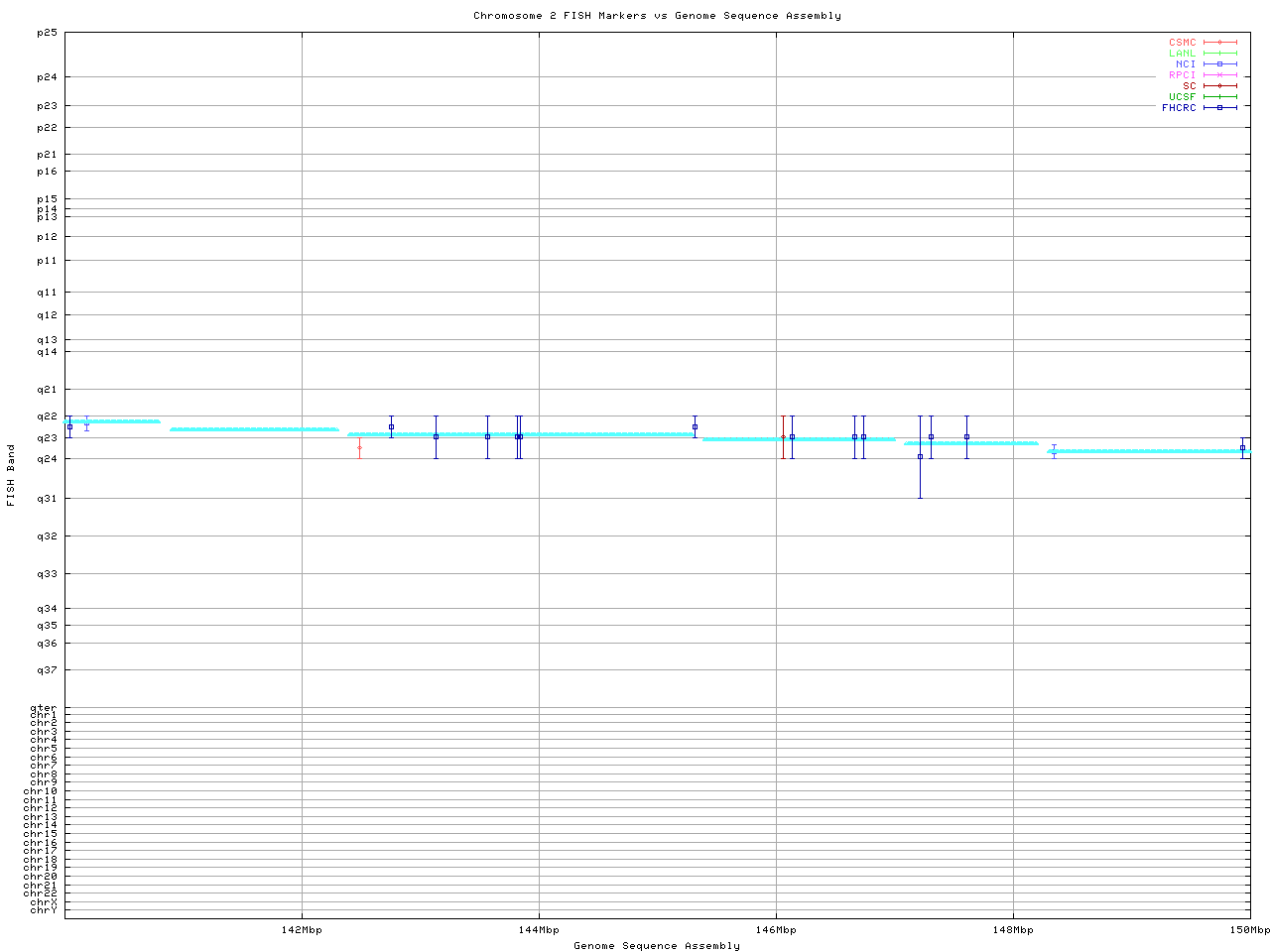The height and width of the screenshot is (952, 1270).
Task: Click the SC legend marker symbol
Action: click(1219, 85)
